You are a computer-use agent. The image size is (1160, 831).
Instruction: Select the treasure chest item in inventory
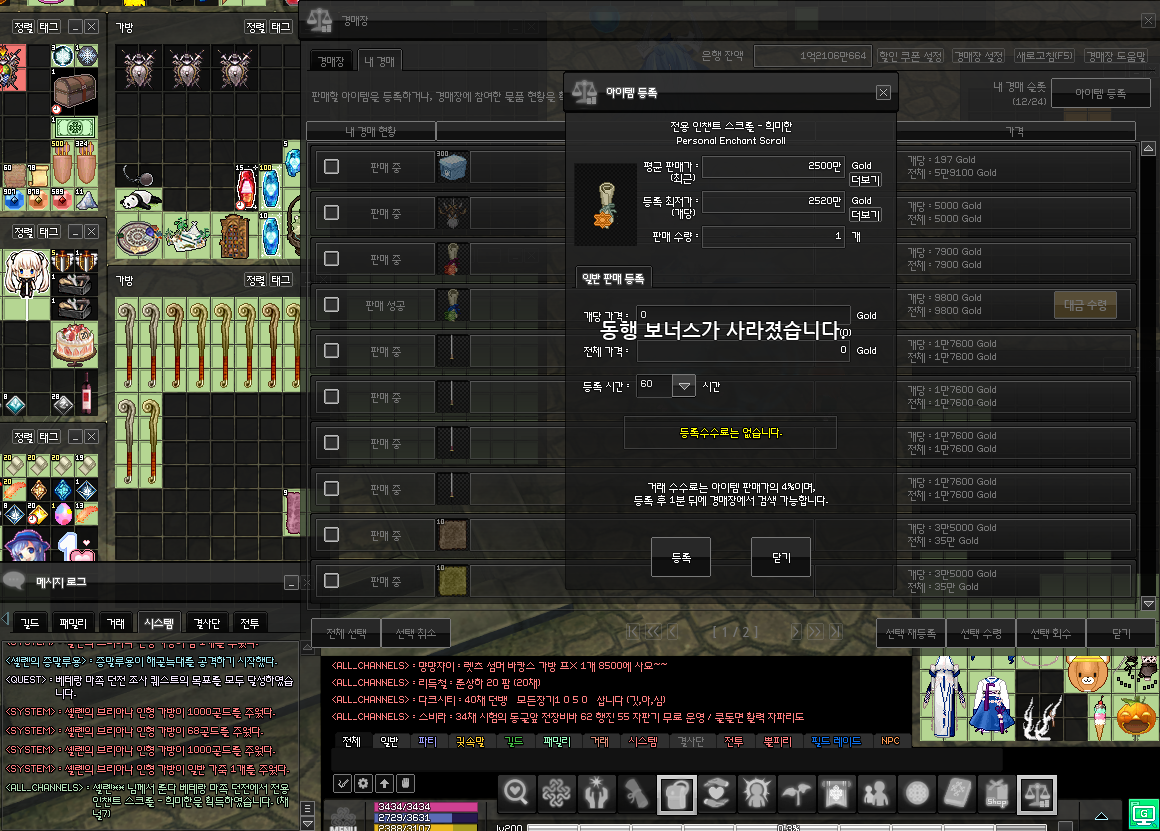click(75, 92)
